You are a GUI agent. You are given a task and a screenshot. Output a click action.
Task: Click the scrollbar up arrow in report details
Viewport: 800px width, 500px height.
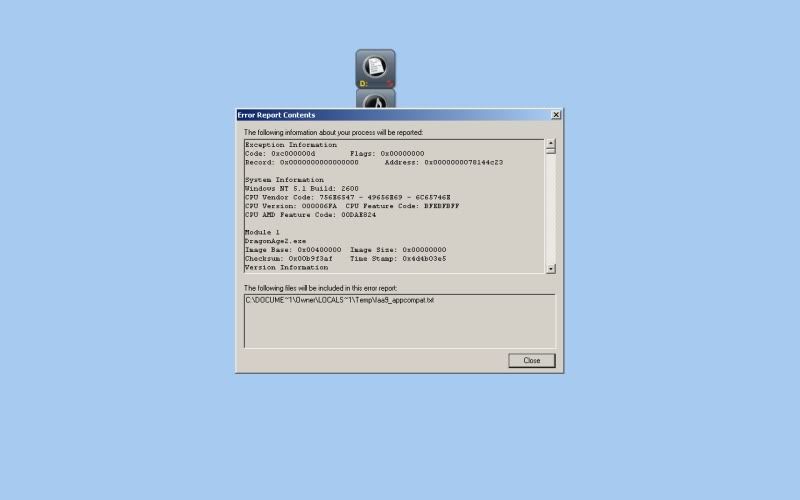(x=550, y=143)
